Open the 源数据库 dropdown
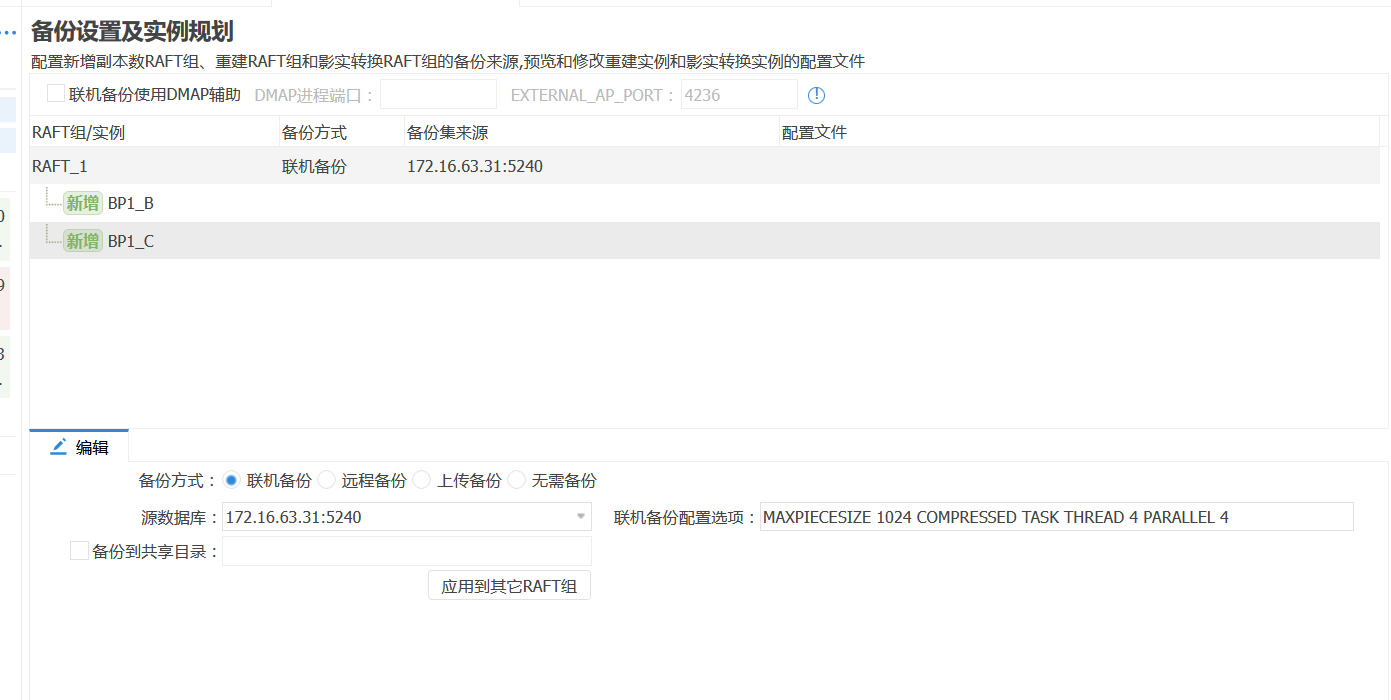Image resolution: width=1391 pixels, height=700 pixels. (x=407, y=517)
